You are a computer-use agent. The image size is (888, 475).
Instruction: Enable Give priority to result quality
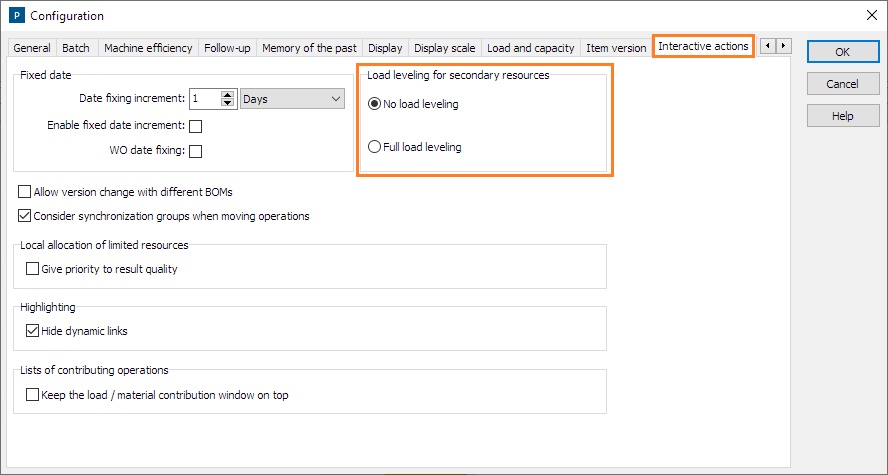pos(32,269)
